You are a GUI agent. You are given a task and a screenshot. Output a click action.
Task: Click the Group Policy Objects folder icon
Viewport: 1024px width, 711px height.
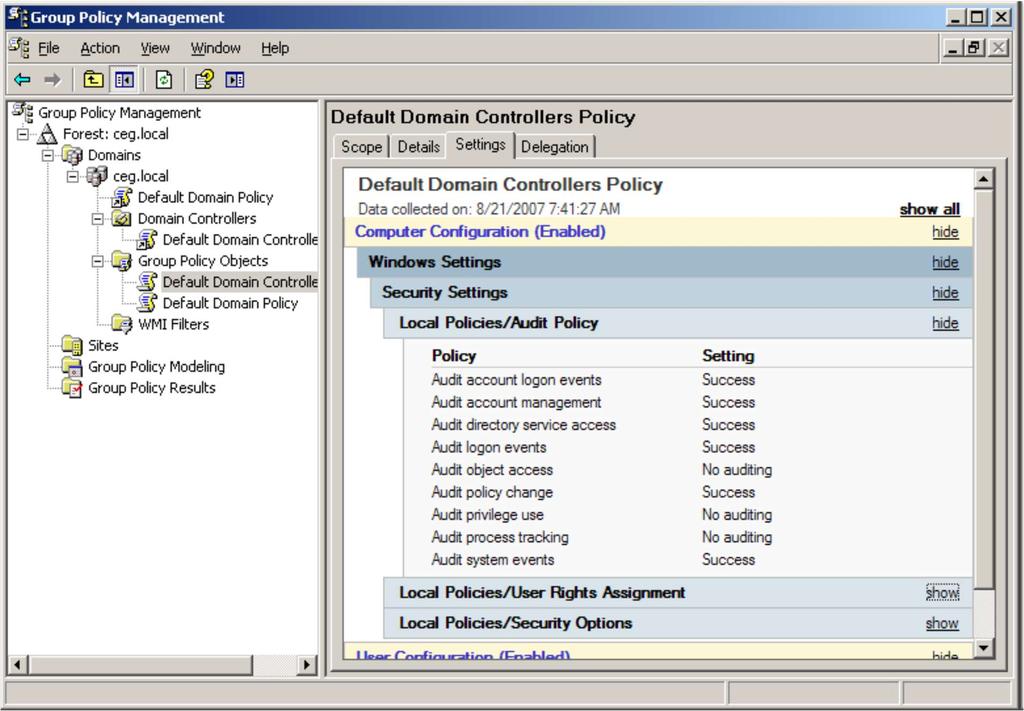pos(121,261)
